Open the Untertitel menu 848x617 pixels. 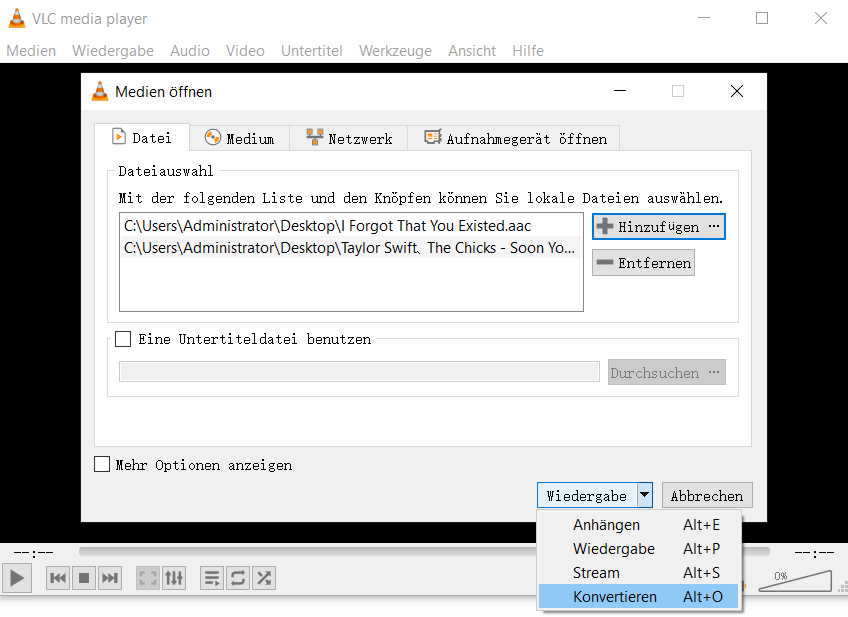click(312, 51)
